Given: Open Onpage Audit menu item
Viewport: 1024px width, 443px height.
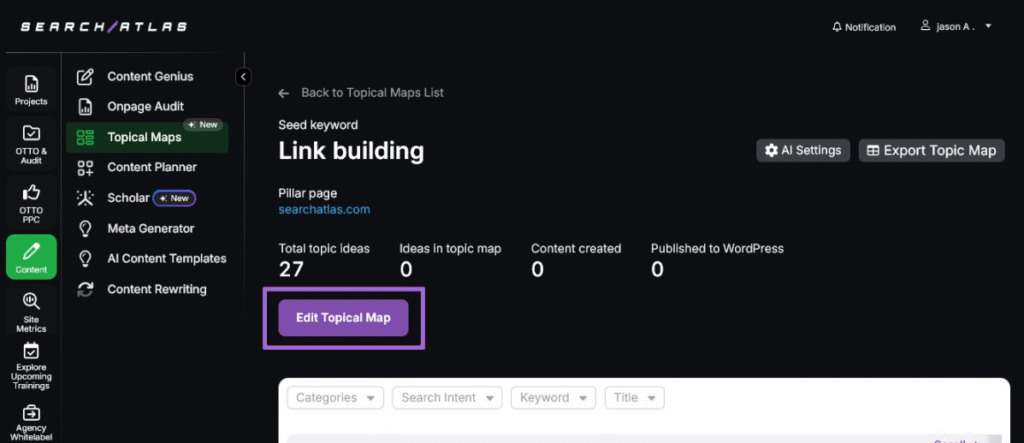Looking at the screenshot, I should tap(147, 107).
